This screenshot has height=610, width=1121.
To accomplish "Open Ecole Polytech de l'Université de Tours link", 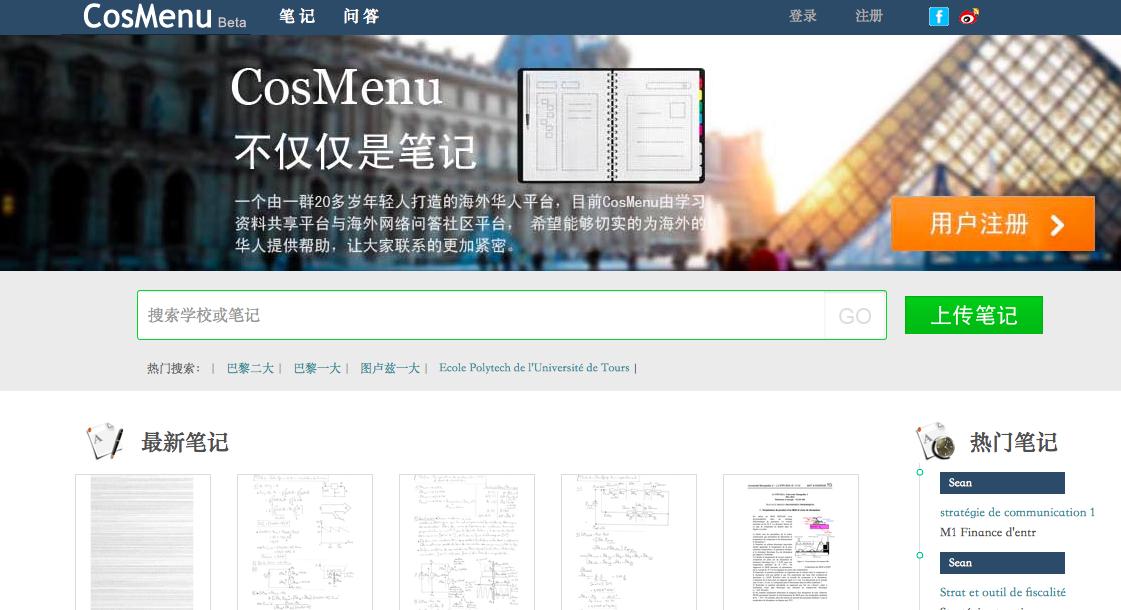I will (x=534, y=368).
